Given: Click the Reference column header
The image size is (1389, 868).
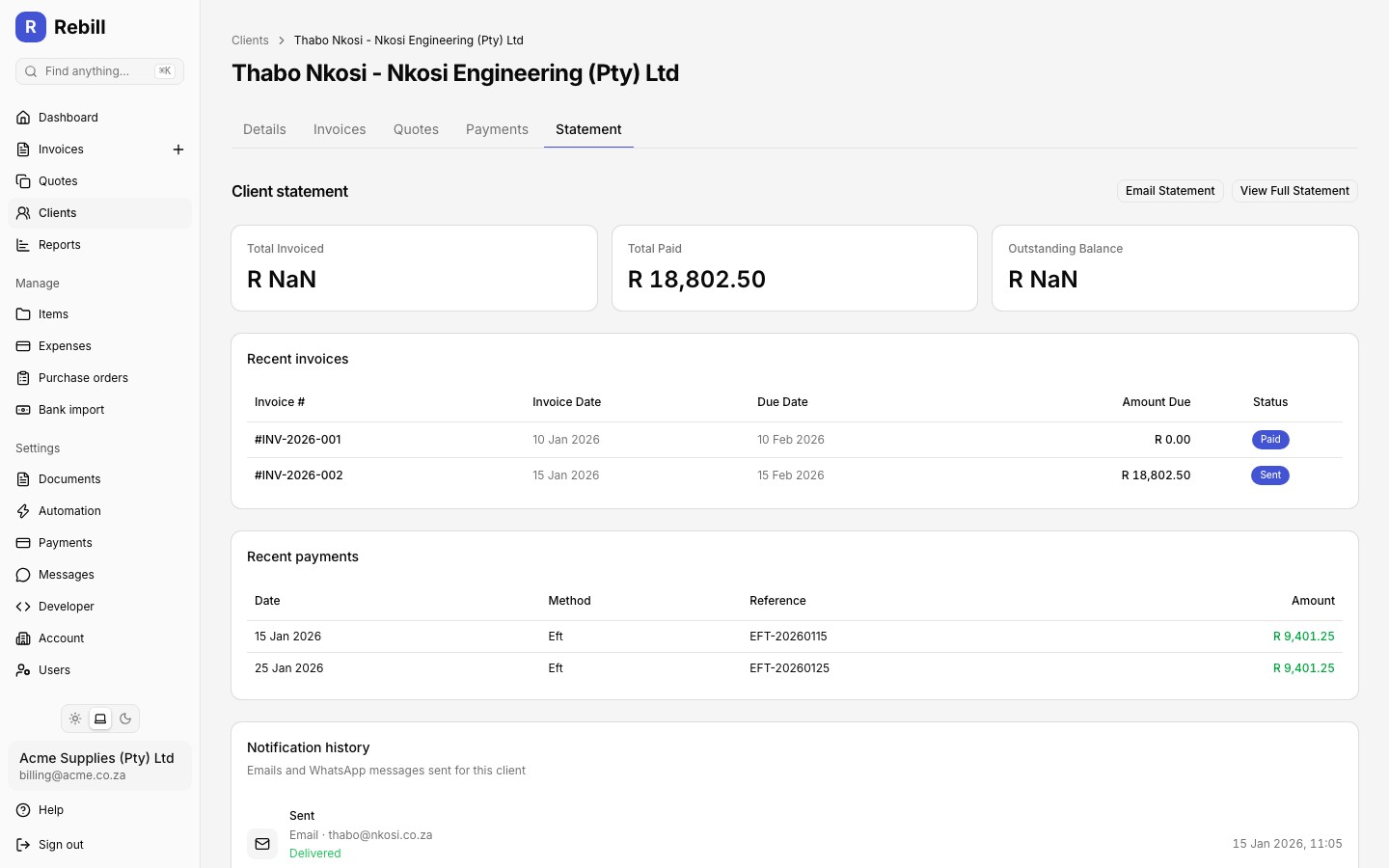Looking at the screenshot, I should [x=777, y=601].
